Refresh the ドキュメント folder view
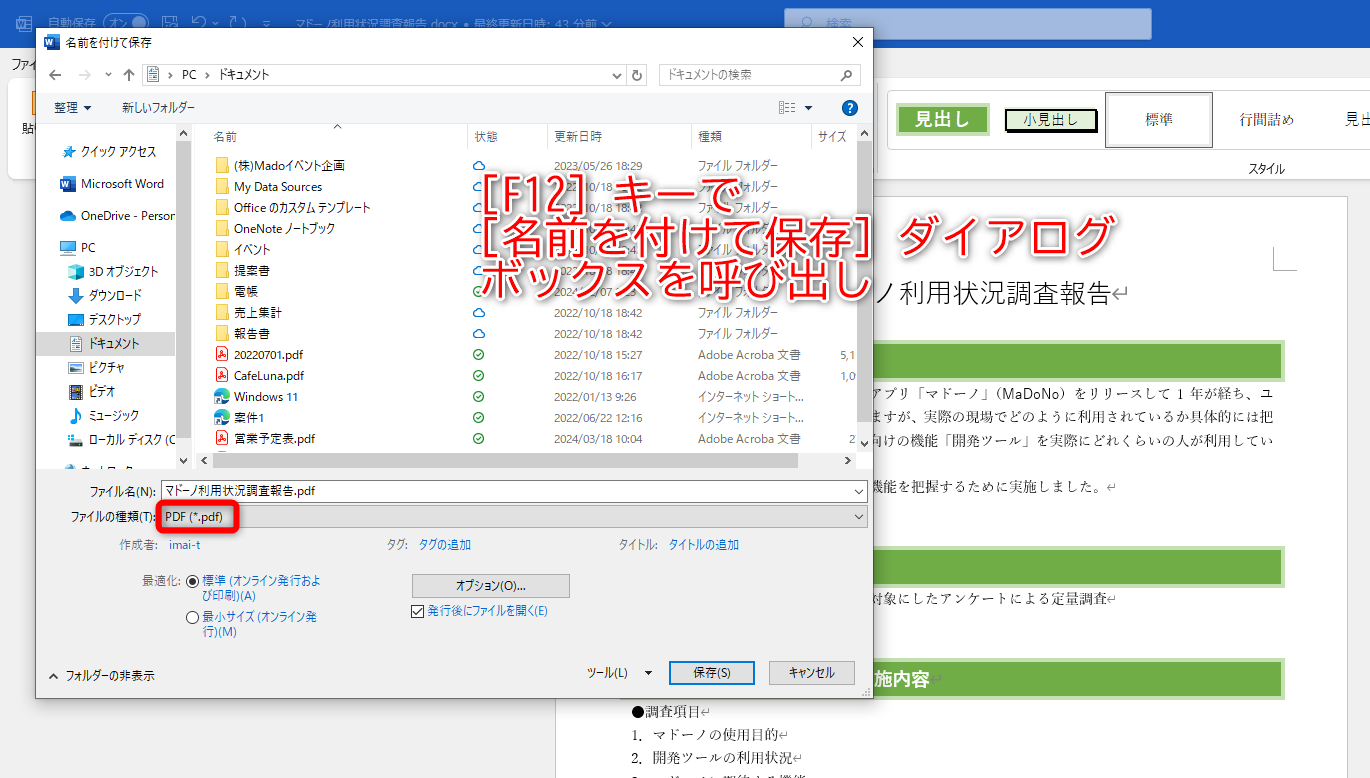This screenshot has width=1370, height=778. [637, 74]
